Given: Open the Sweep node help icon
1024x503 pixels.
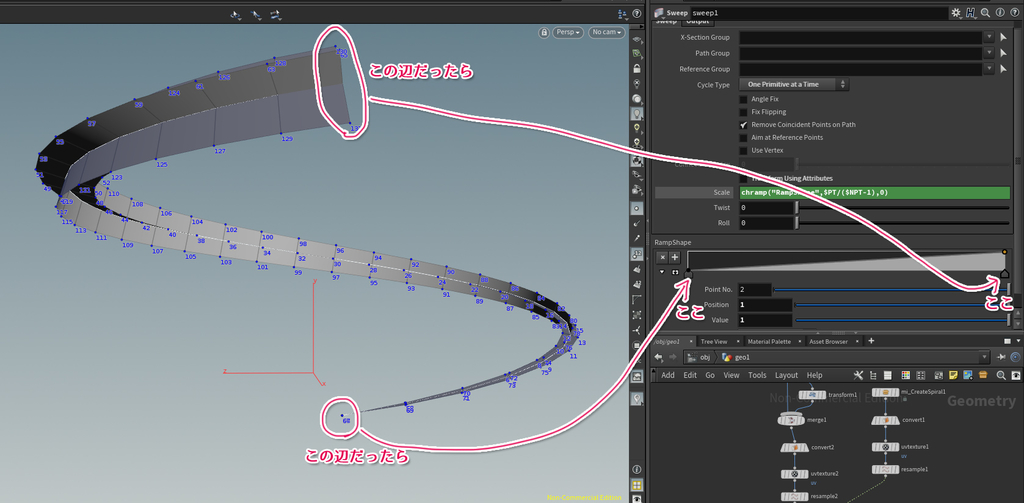Looking at the screenshot, I should (x=1013, y=12).
